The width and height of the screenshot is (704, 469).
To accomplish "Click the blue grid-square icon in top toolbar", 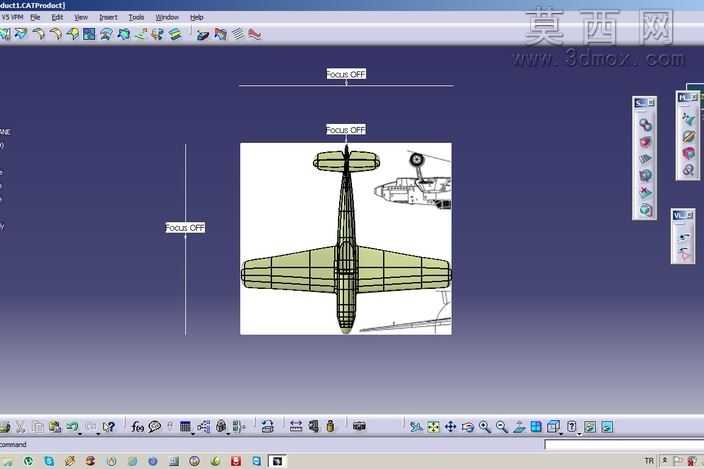I will coord(89,34).
